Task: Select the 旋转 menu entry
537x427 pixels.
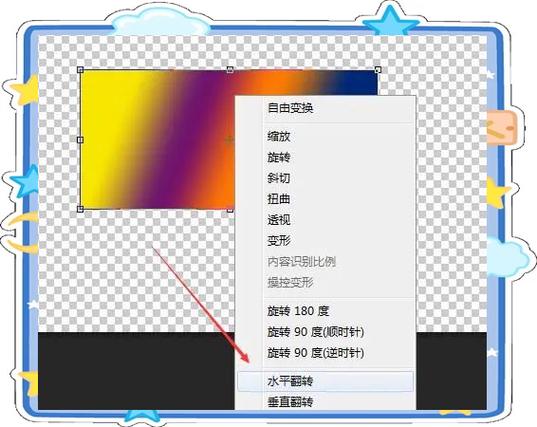Action: [325, 158]
